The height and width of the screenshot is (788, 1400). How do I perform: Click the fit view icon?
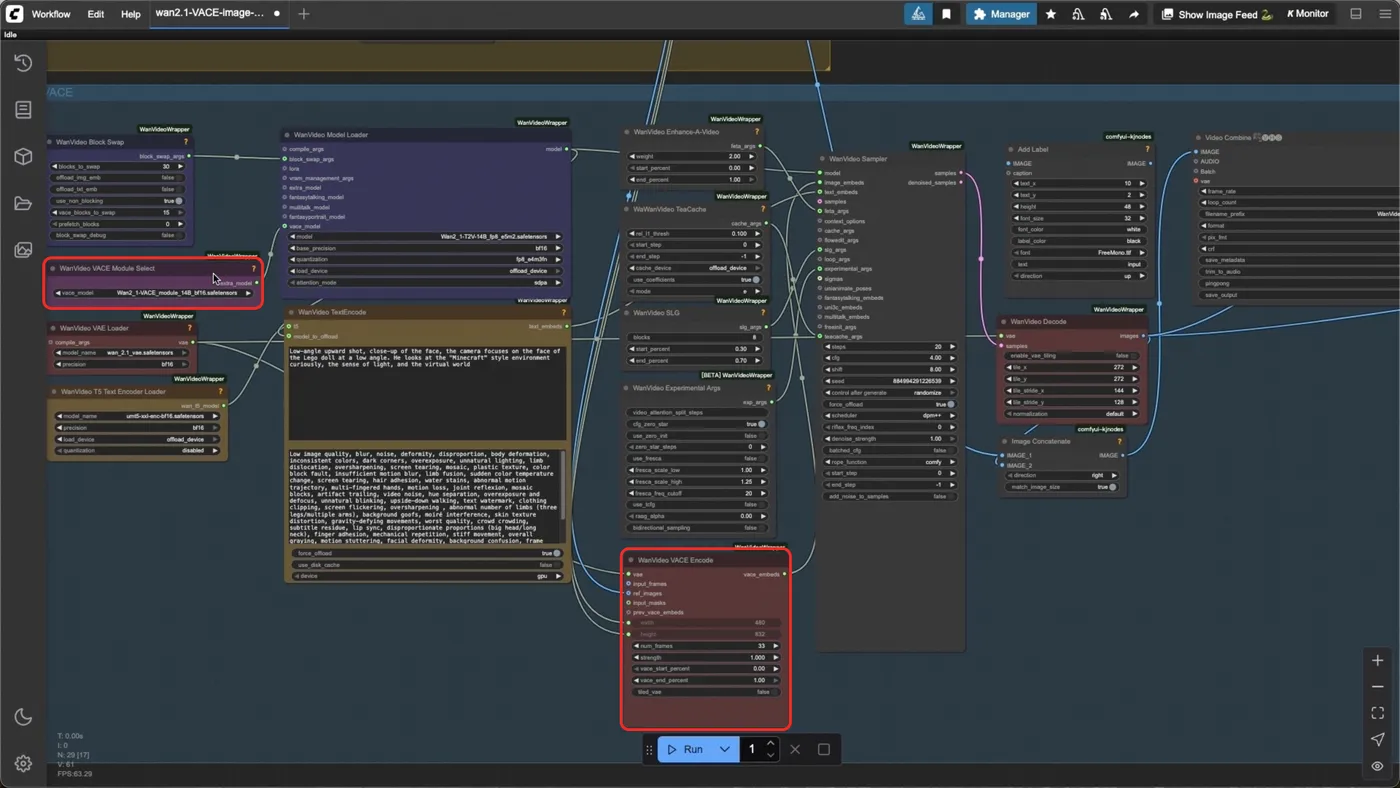click(x=1377, y=713)
